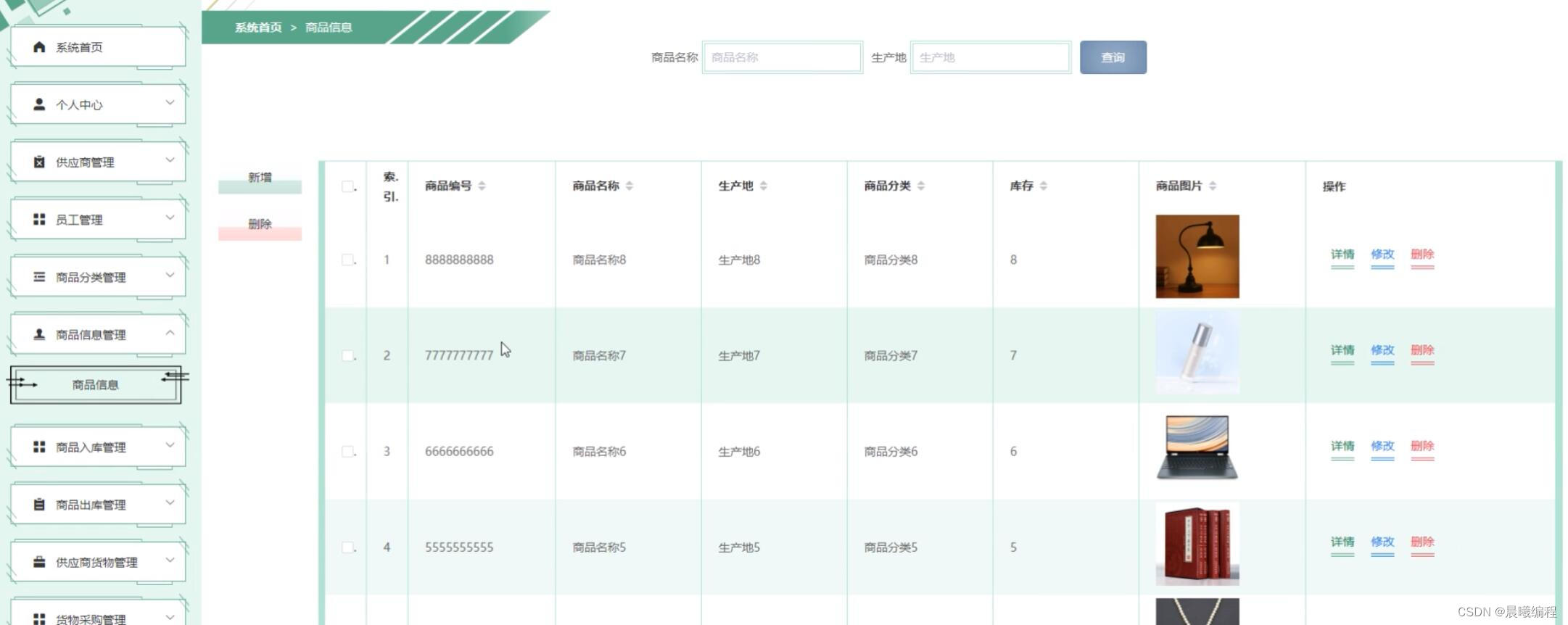Open the laptop product image
Screen dimensions: 1568x625
point(1197,447)
